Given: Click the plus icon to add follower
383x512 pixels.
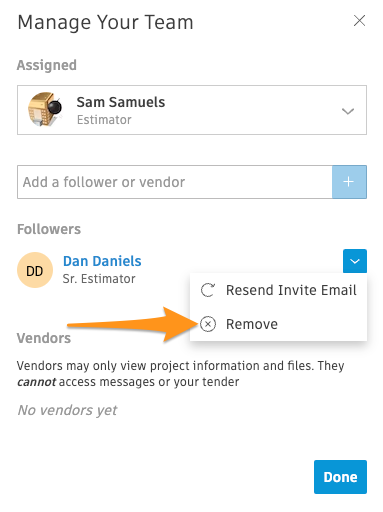Looking at the screenshot, I should 349,182.
